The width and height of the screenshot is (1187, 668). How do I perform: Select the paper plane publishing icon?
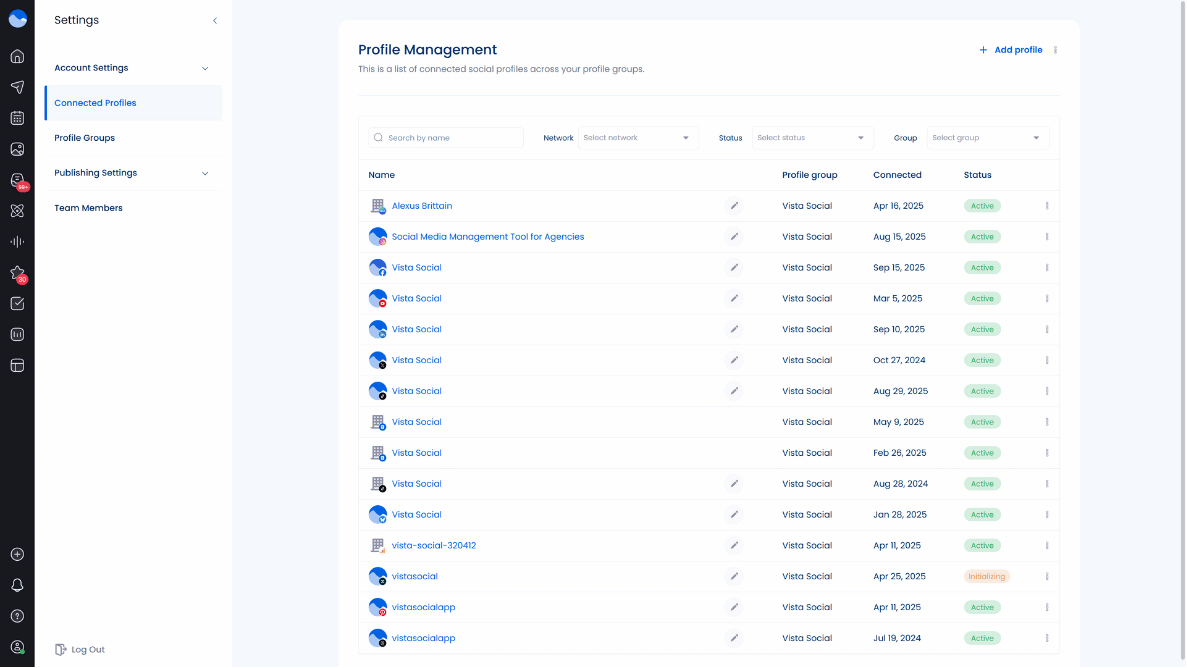click(17, 87)
